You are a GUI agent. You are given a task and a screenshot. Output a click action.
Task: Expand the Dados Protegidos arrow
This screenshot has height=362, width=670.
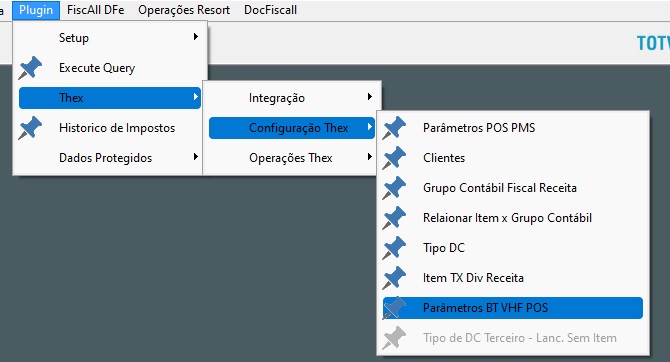(x=196, y=156)
